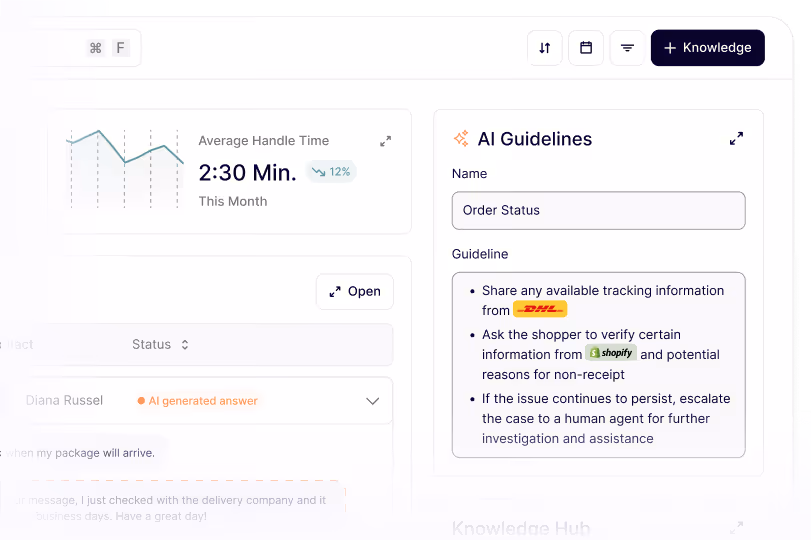Viewport: 811px width, 540px height.
Task: Click the F key shortcut badge
Action: (x=121, y=48)
